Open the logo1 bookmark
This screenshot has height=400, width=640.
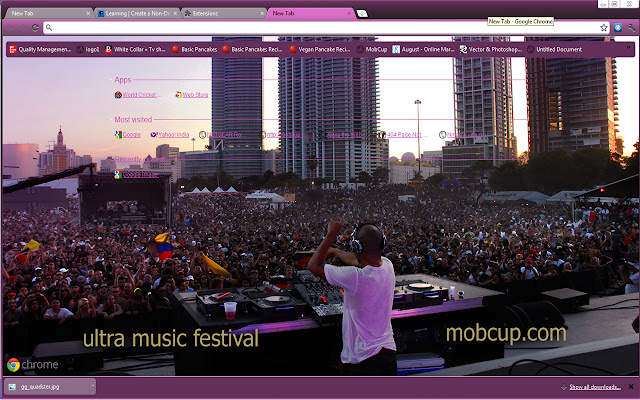(x=88, y=49)
